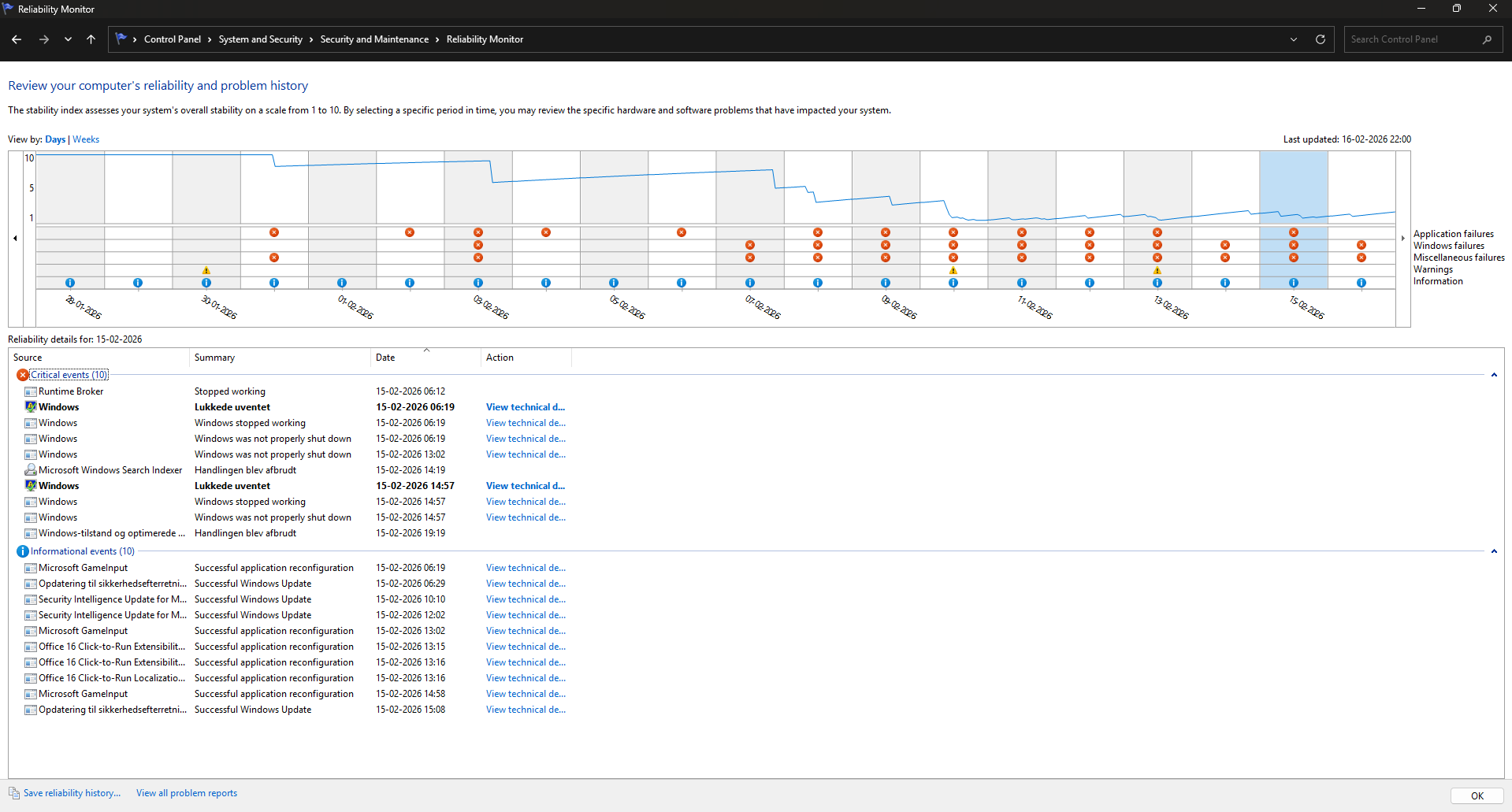View details for Windows stopped working 06:19
1512x812 pixels.
click(x=526, y=423)
